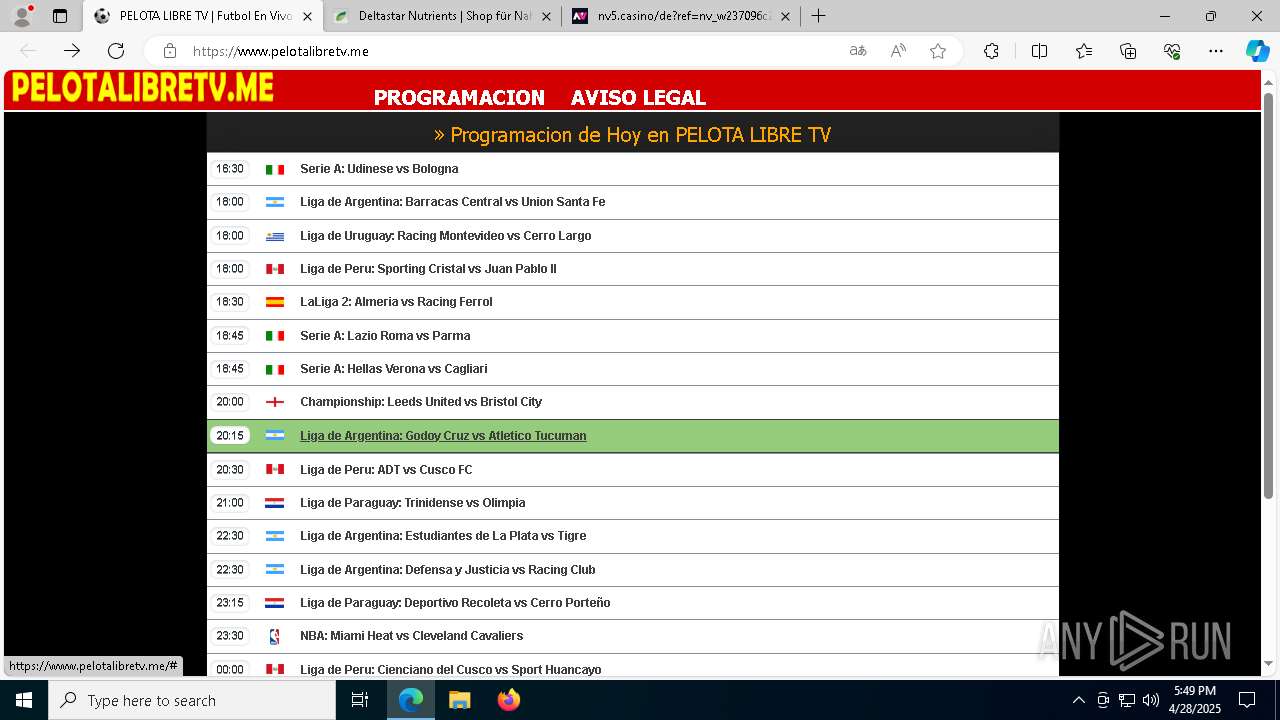
Task: Click the PELOTALIBRETV.ME site logo
Action: (x=142, y=88)
